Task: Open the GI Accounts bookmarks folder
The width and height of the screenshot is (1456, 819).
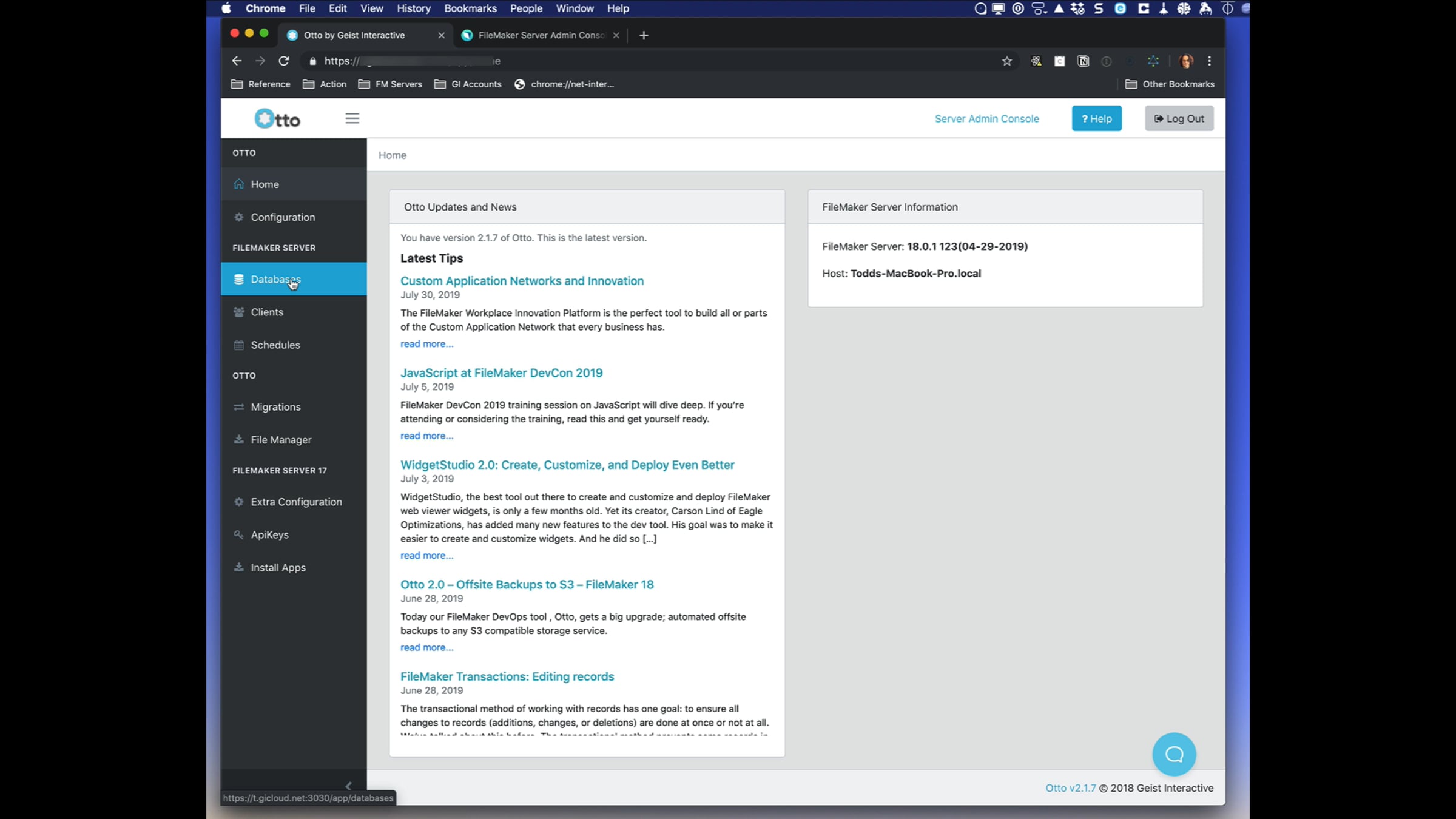Action: [x=468, y=84]
